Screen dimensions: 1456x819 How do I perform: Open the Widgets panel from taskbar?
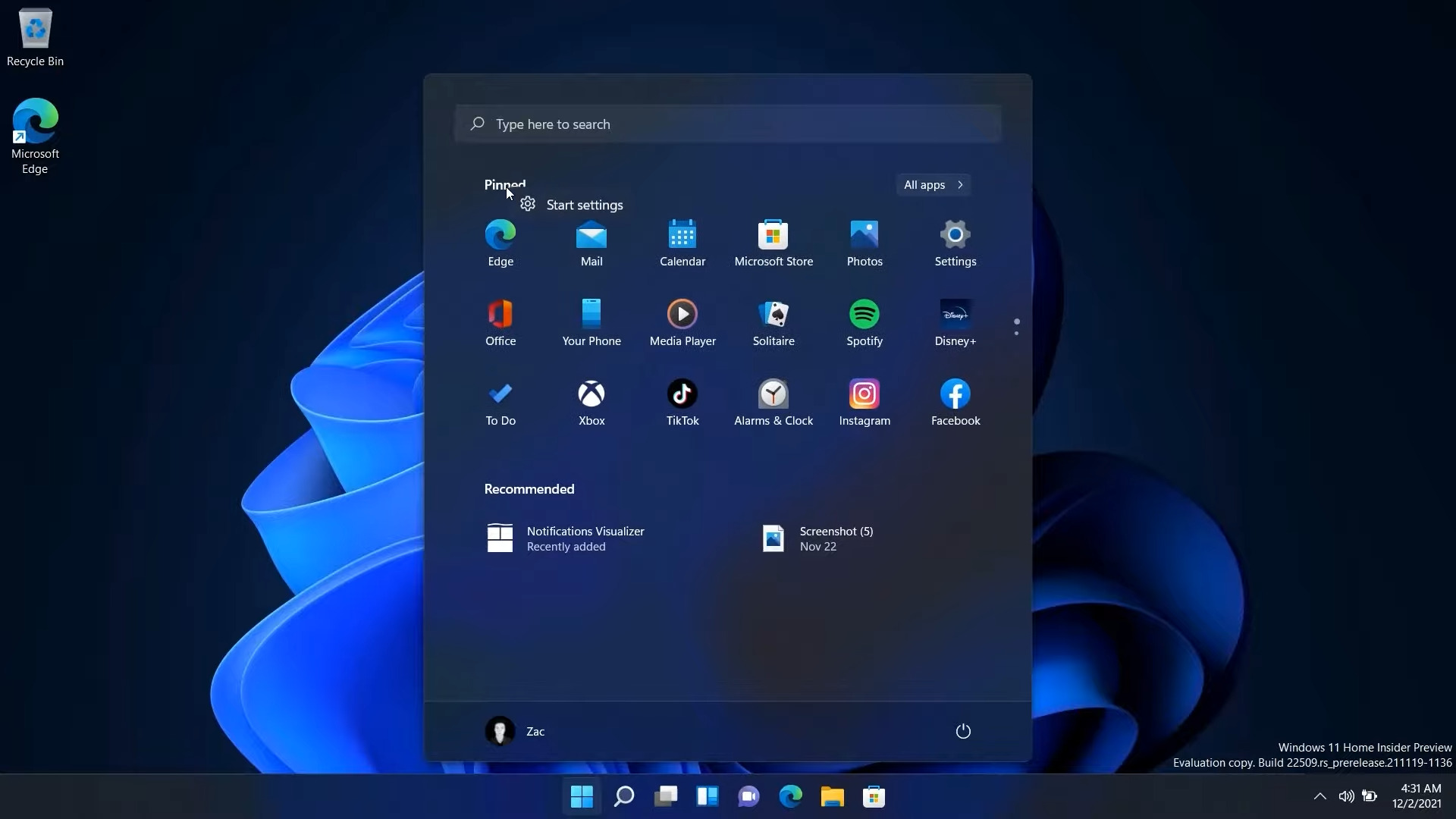coord(707,796)
